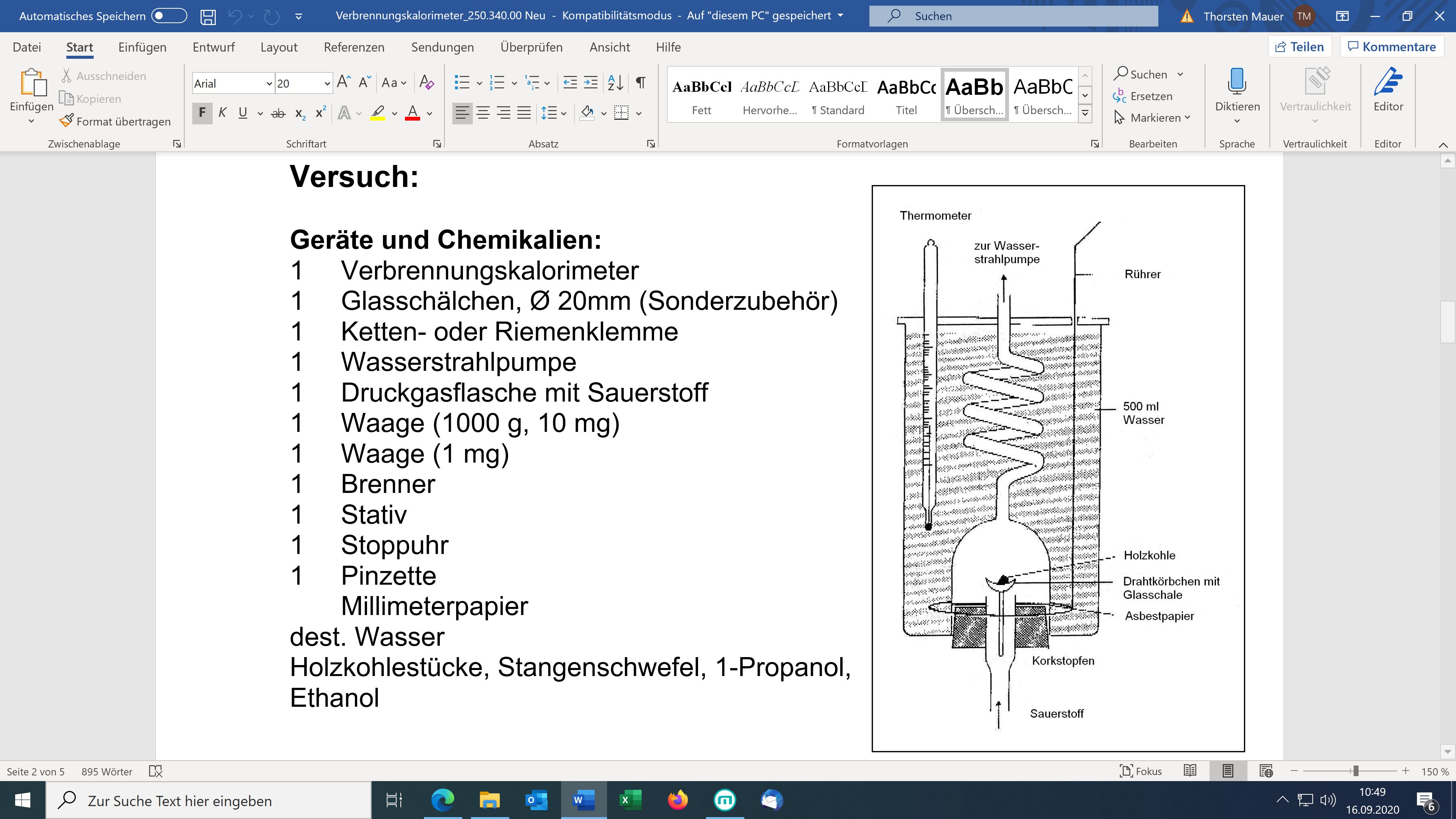Select Drucklayout view in status bar
Screen dimensions: 1456x819
[1228, 771]
